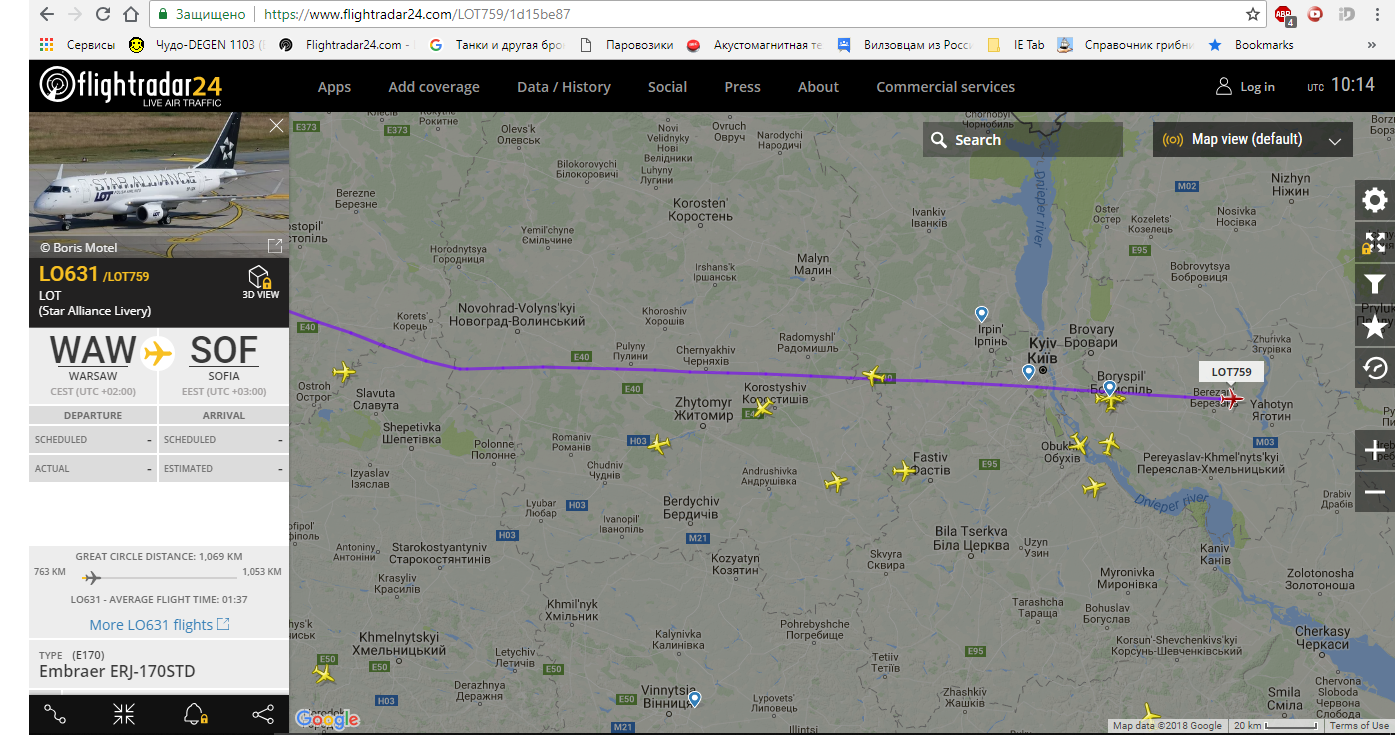Click the flight search field
This screenshot has width=1396, height=735.
coord(1023,140)
